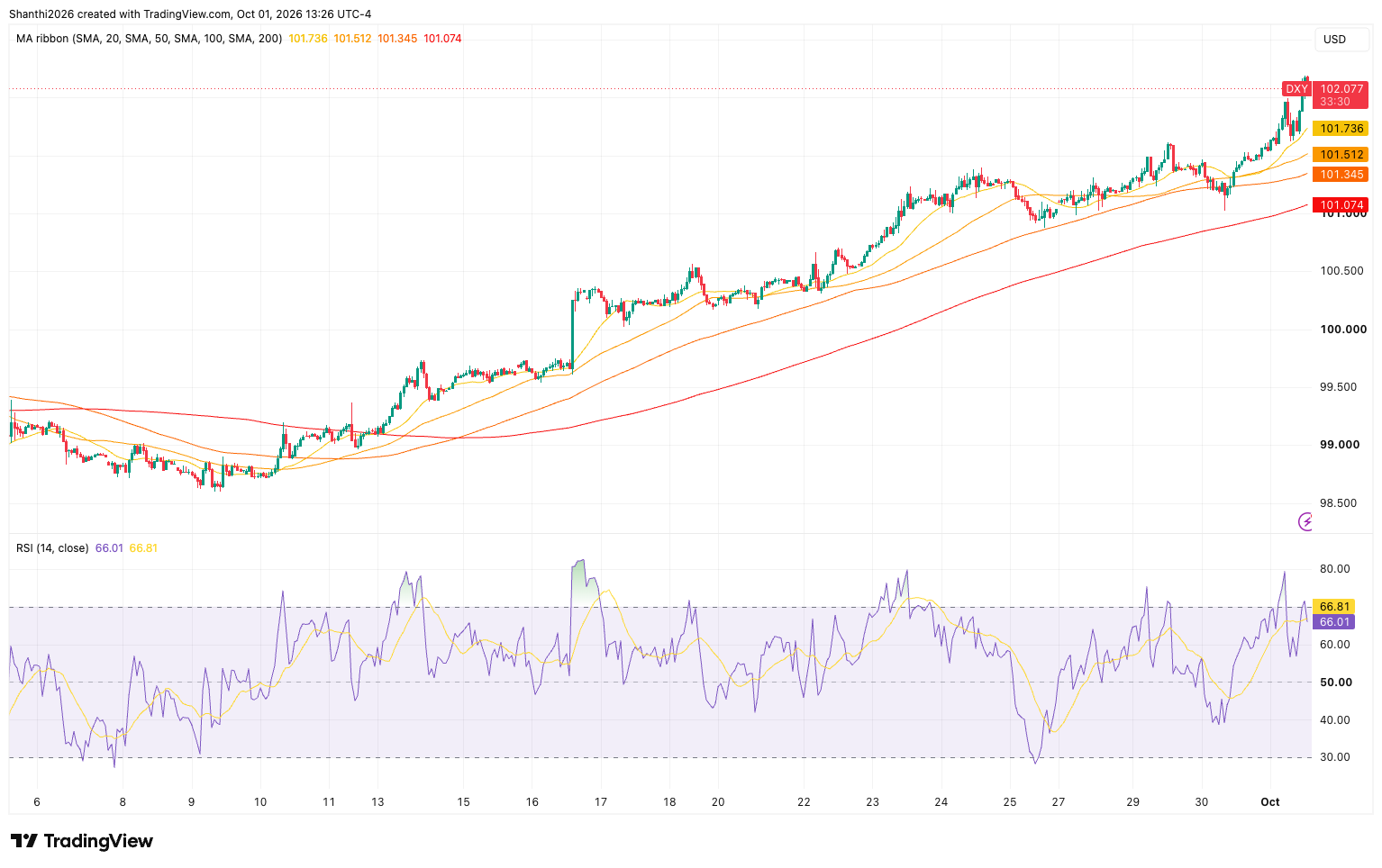Click the 60.00 RSI axis label

tap(1335, 645)
